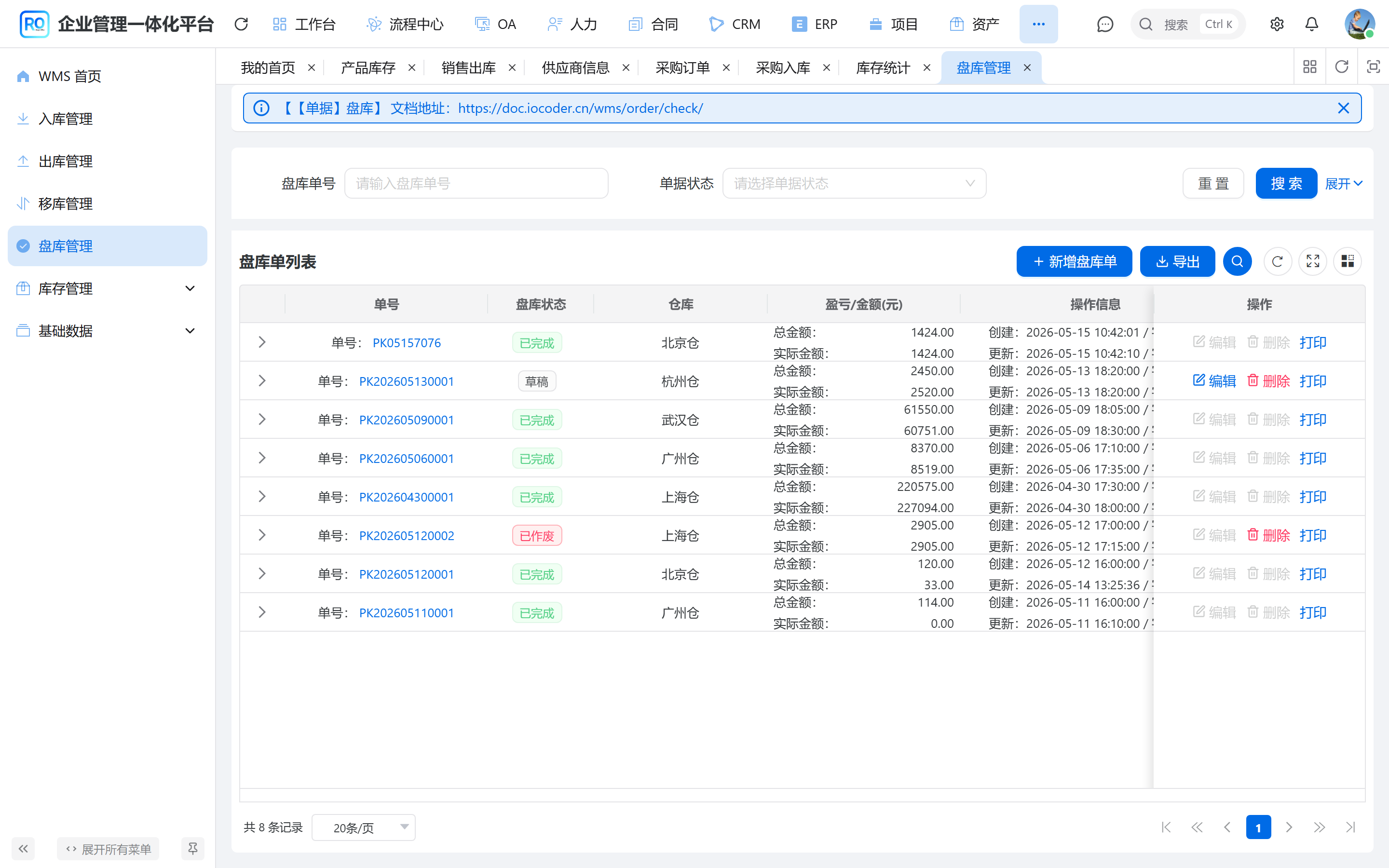Viewport: 1389px width, 868px height.
Task: Expand the 库存管理 sidebar menu
Action: (108, 288)
